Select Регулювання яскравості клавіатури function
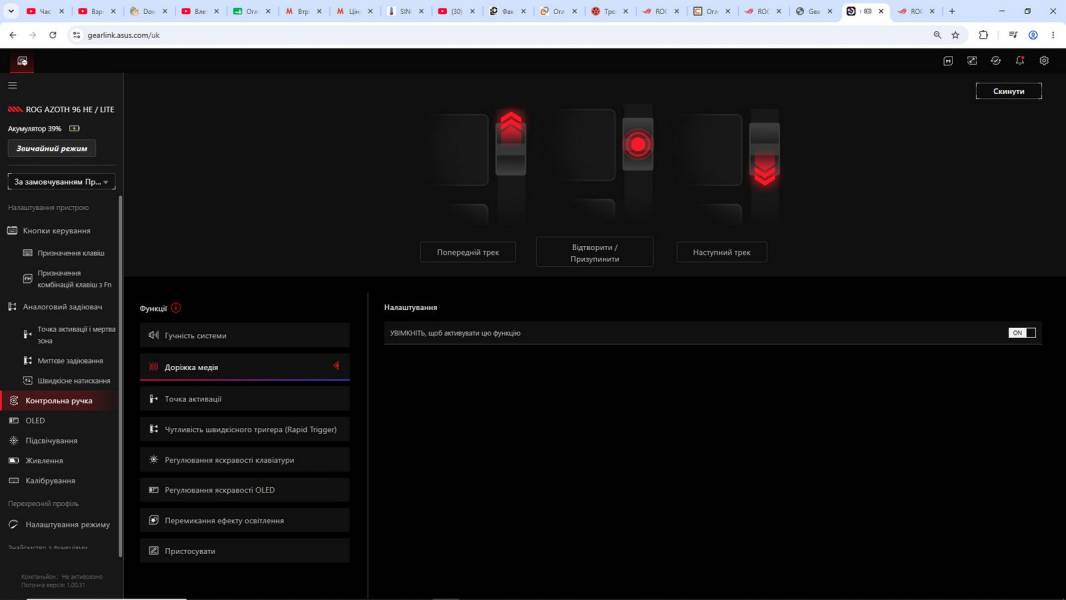This screenshot has height=600, width=1066. [x=245, y=460]
